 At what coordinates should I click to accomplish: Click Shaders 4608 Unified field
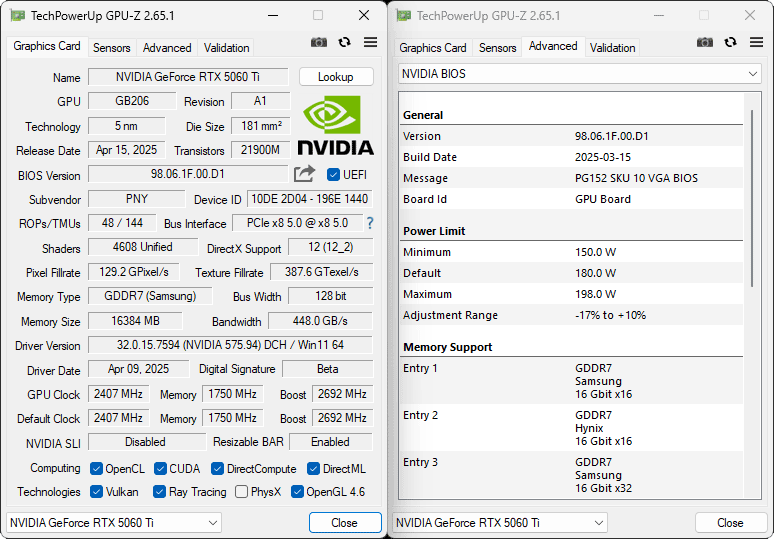tap(143, 247)
